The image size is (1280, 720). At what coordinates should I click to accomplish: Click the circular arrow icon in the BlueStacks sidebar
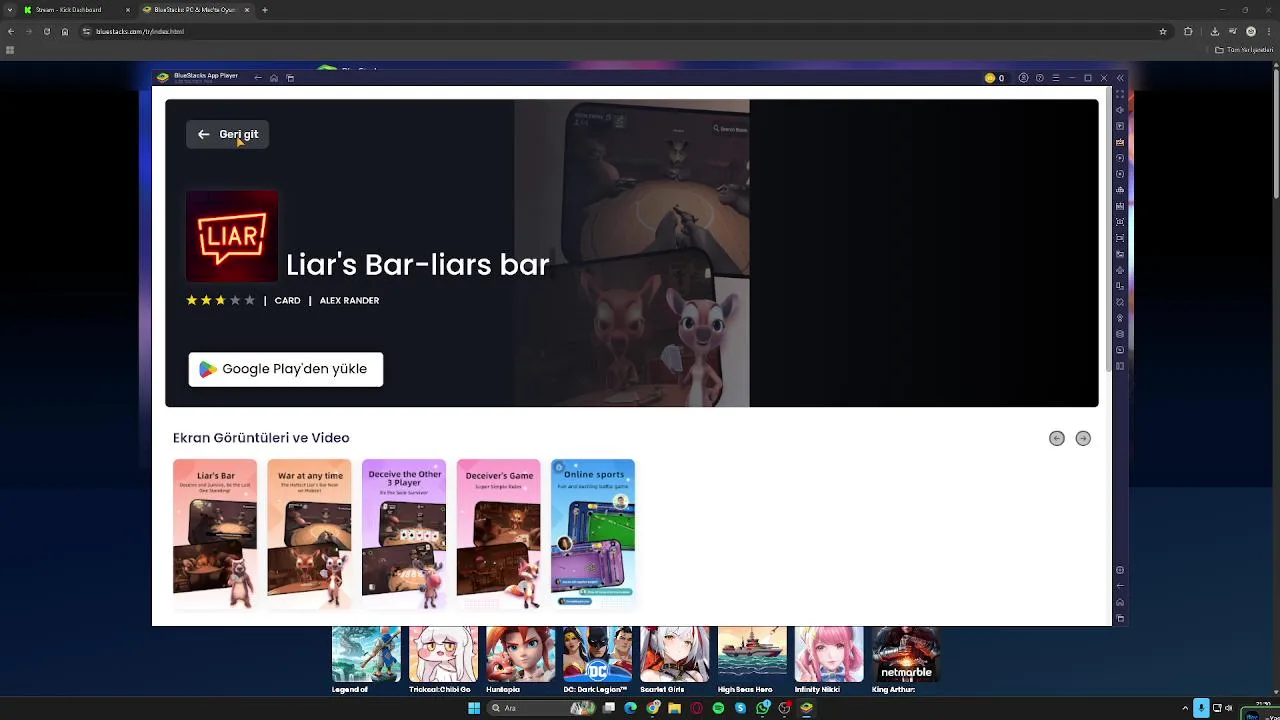coord(1120,158)
